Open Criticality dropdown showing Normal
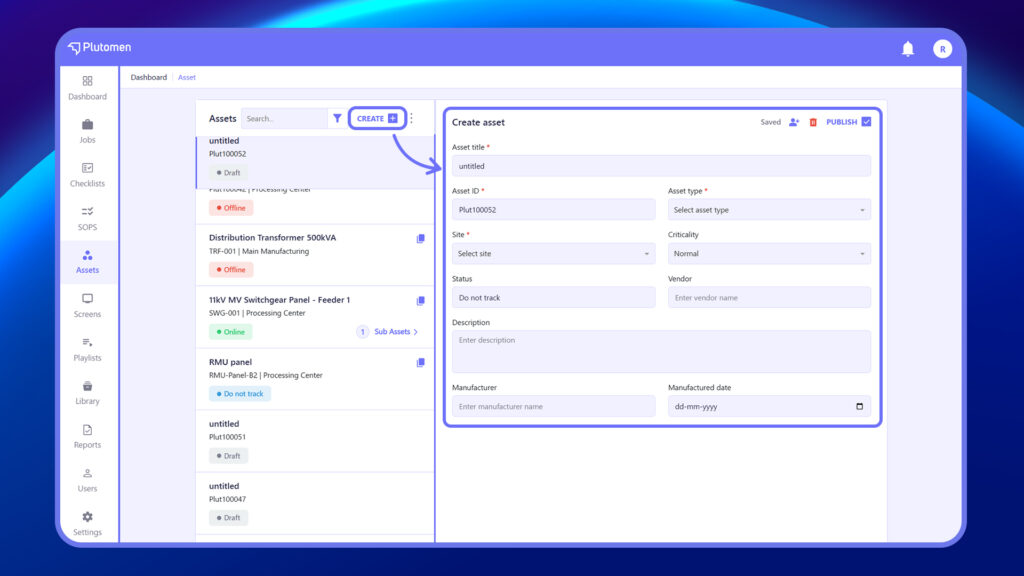Image resolution: width=1024 pixels, height=576 pixels. click(x=769, y=253)
